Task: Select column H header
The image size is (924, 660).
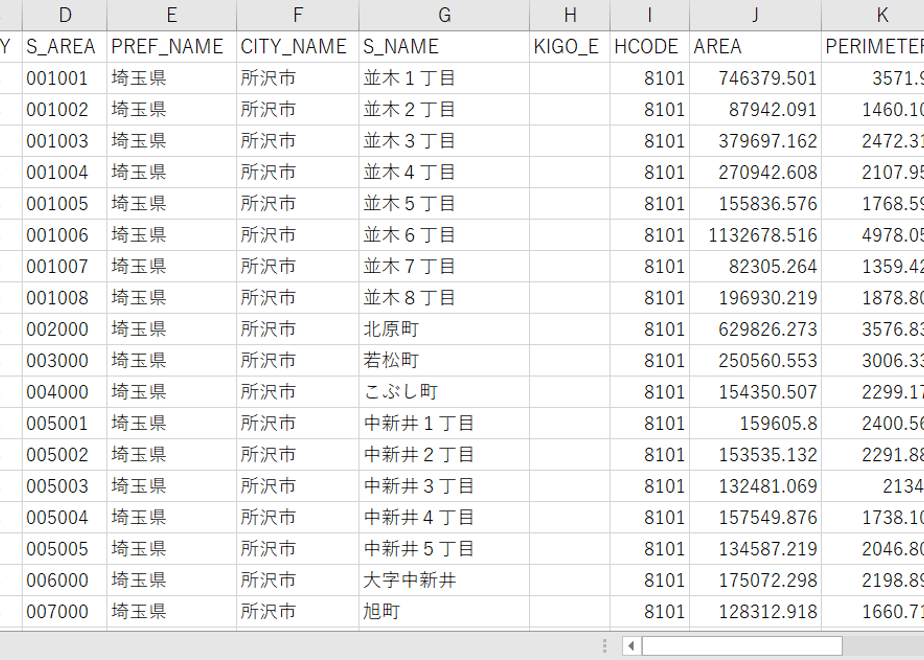Action: point(570,15)
